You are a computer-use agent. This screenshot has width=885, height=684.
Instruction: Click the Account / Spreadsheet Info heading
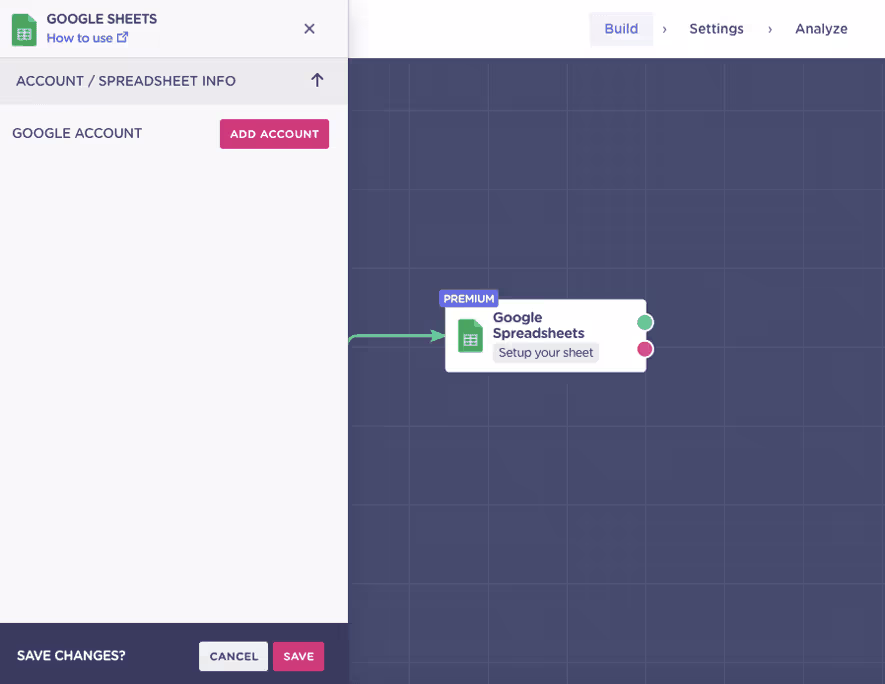126,81
